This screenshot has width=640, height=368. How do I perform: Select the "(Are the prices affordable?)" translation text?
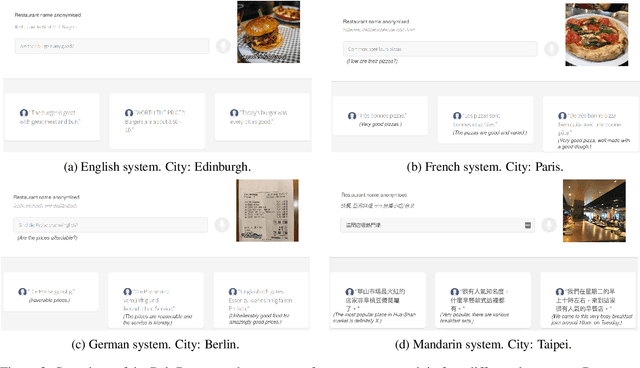coord(47,238)
